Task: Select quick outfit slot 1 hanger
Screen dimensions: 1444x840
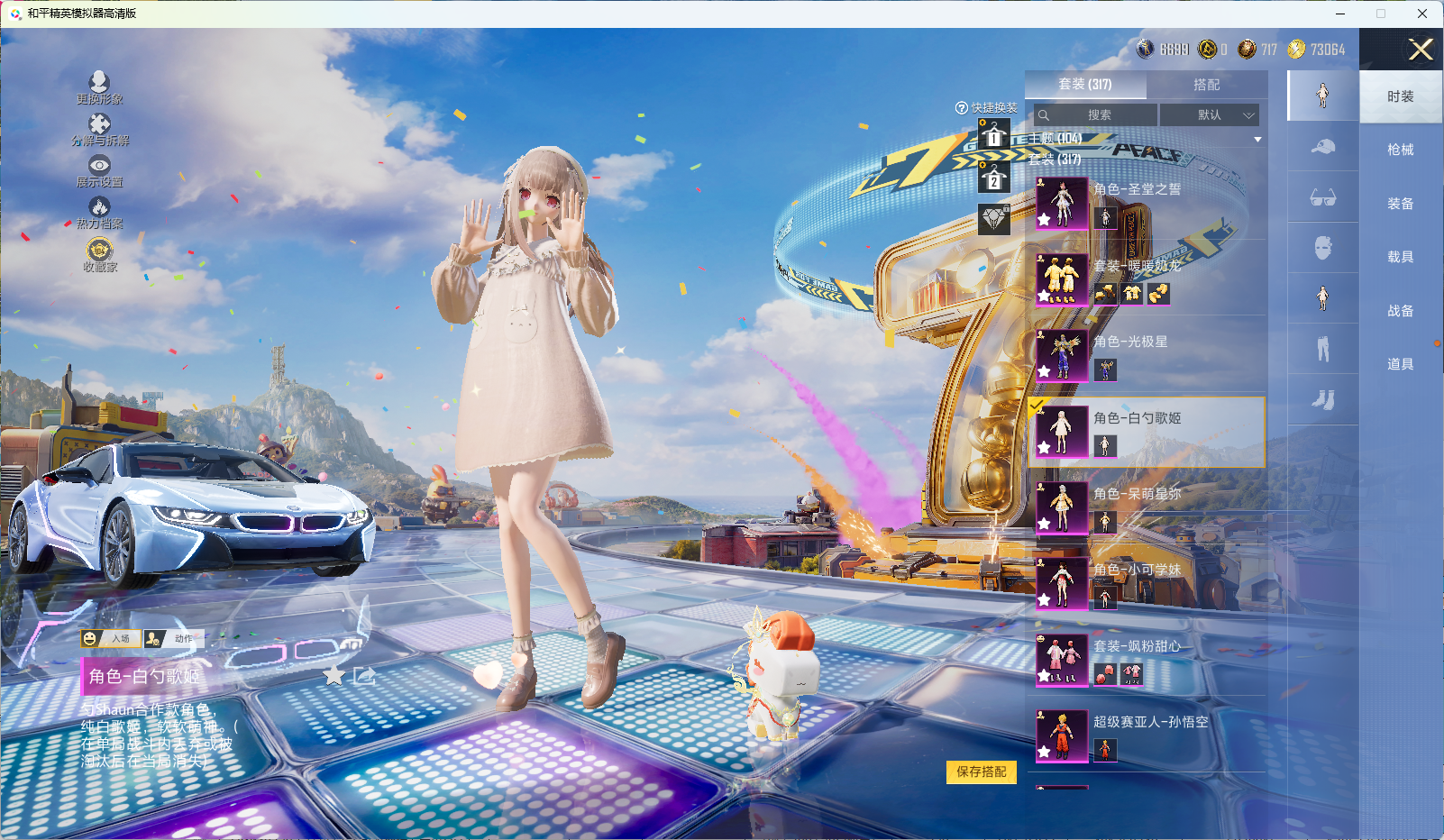Action: point(993,135)
